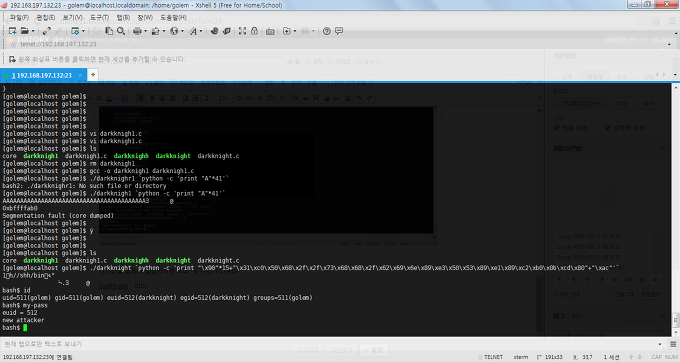Click status bar down arrow

tap(641, 357)
